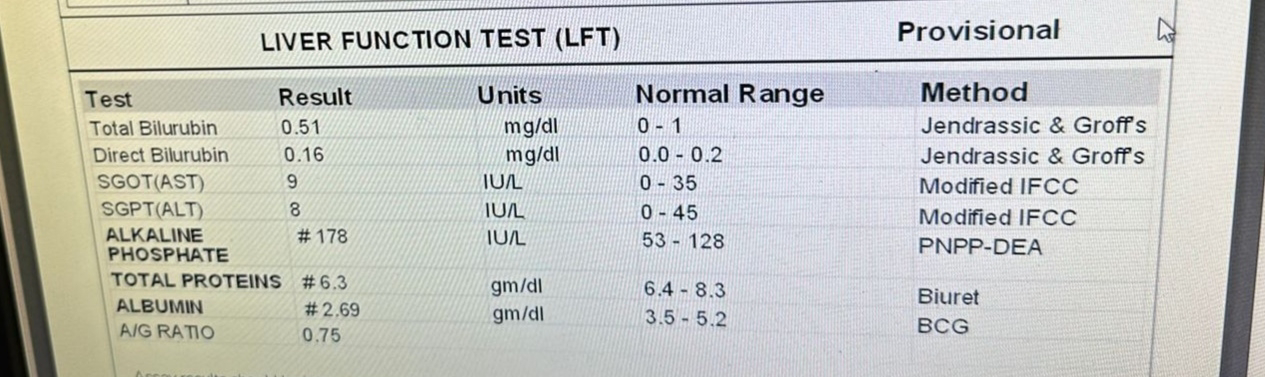
Task: Select the SGPT(ALT) result value 8
Action: (x=295, y=211)
